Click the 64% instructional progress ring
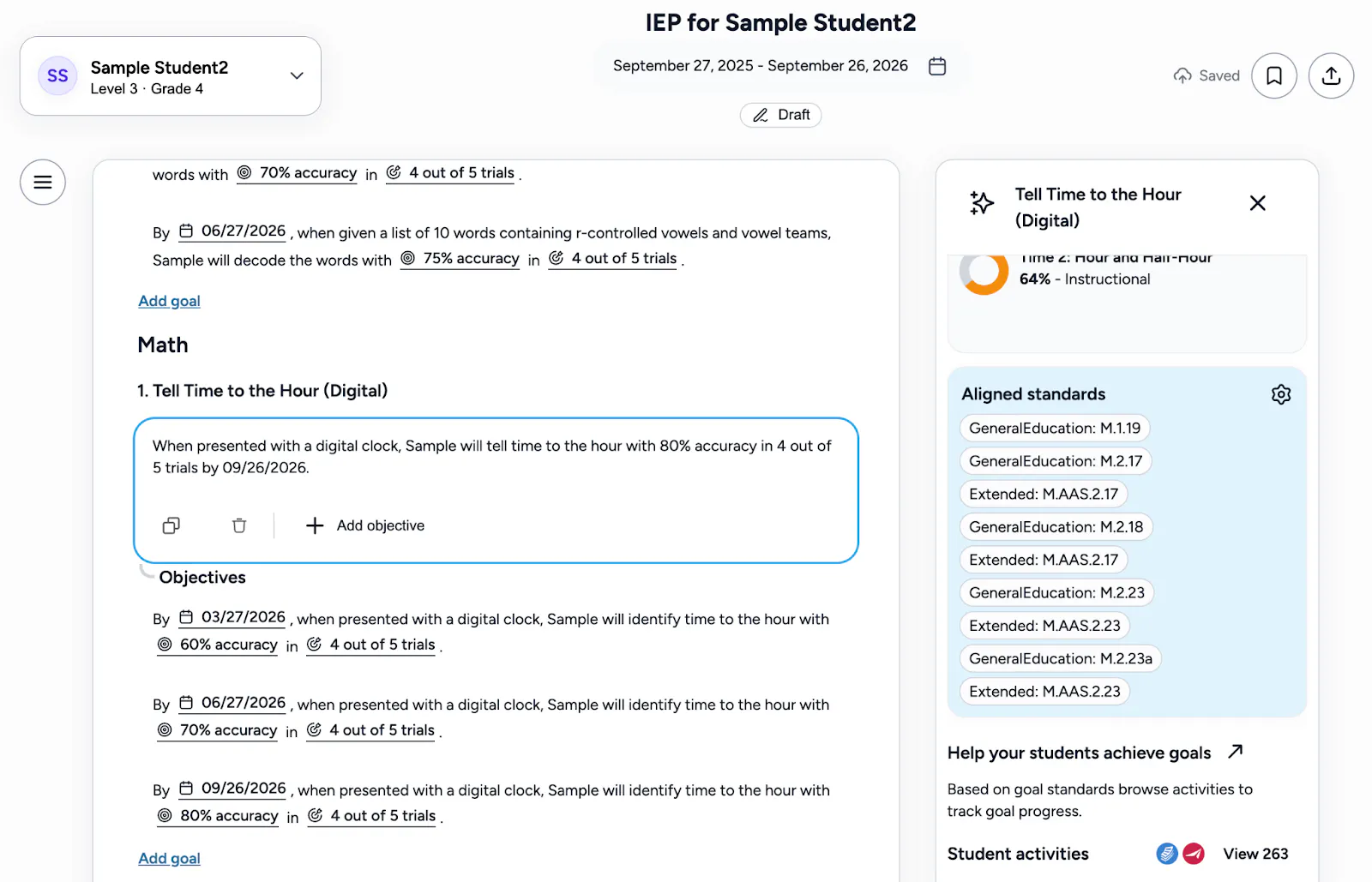1372x882 pixels. click(984, 273)
